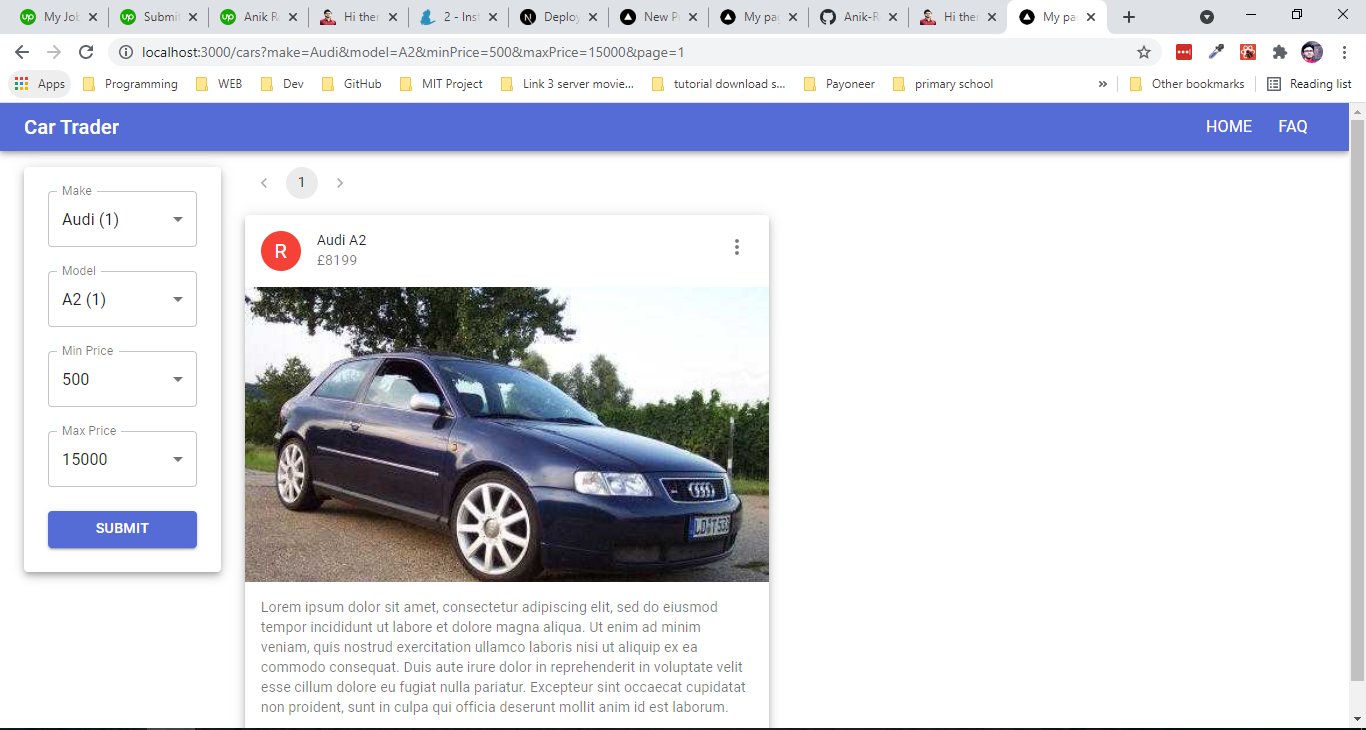Open the Apps grid shortcut
The width and height of the screenshot is (1366, 730).
(x=40, y=84)
